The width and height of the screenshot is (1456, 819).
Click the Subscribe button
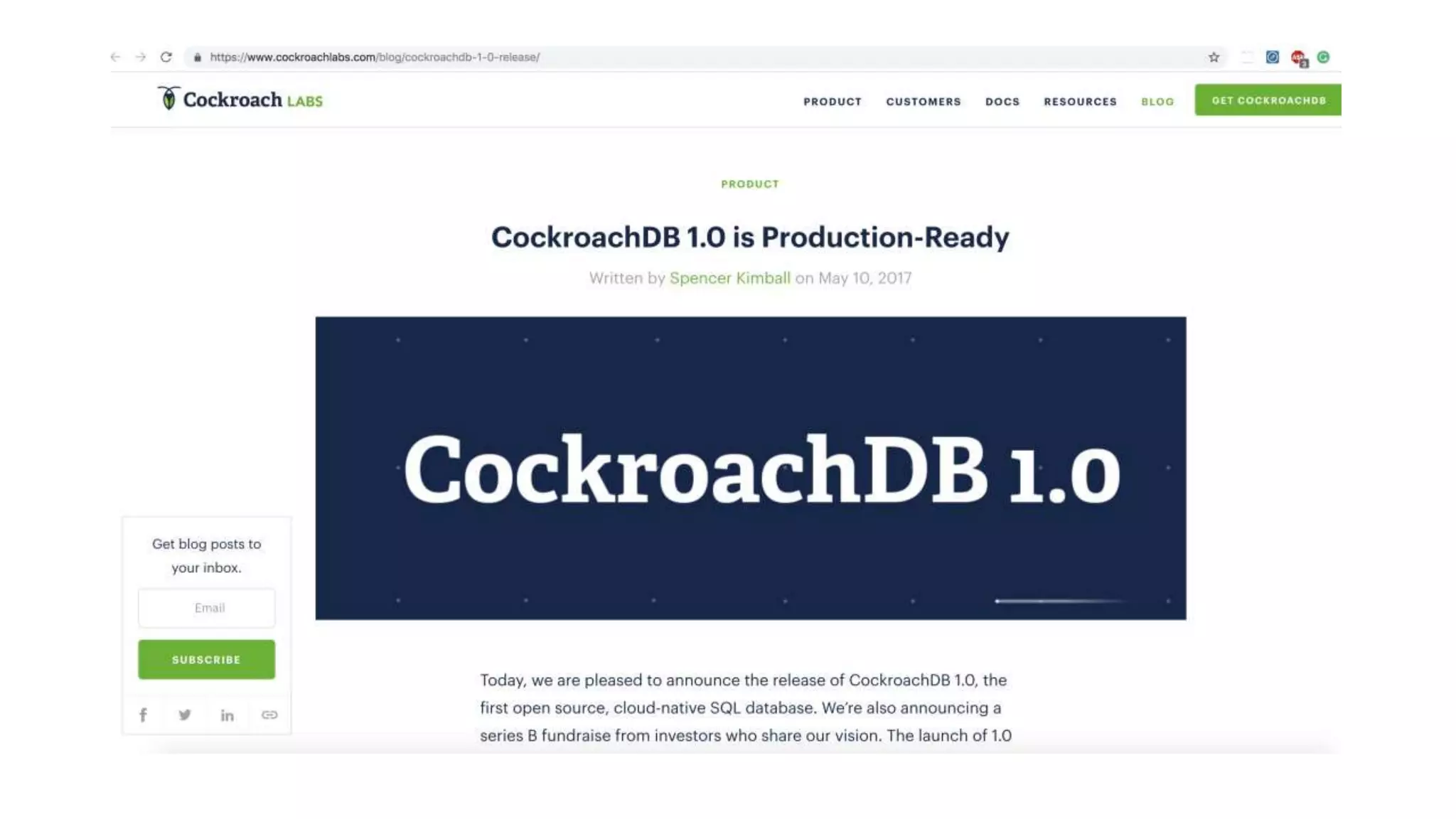(206, 660)
